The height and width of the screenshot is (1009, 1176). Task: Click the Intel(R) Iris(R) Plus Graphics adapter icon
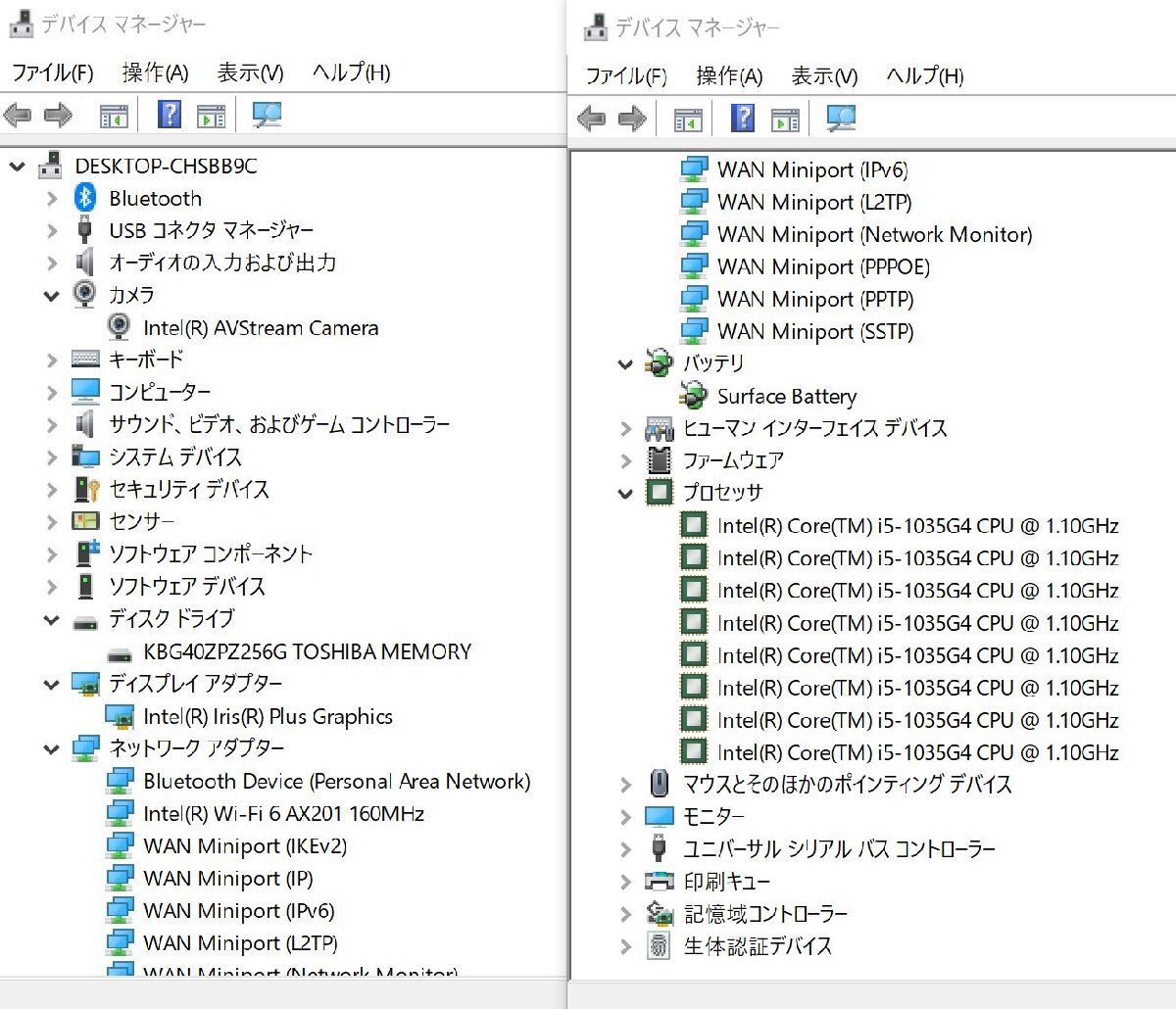(x=119, y=716)
